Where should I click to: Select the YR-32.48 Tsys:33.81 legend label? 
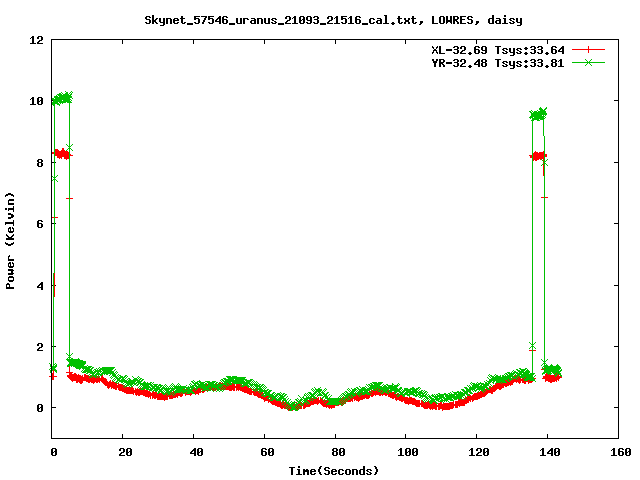[x=498, y=63]
